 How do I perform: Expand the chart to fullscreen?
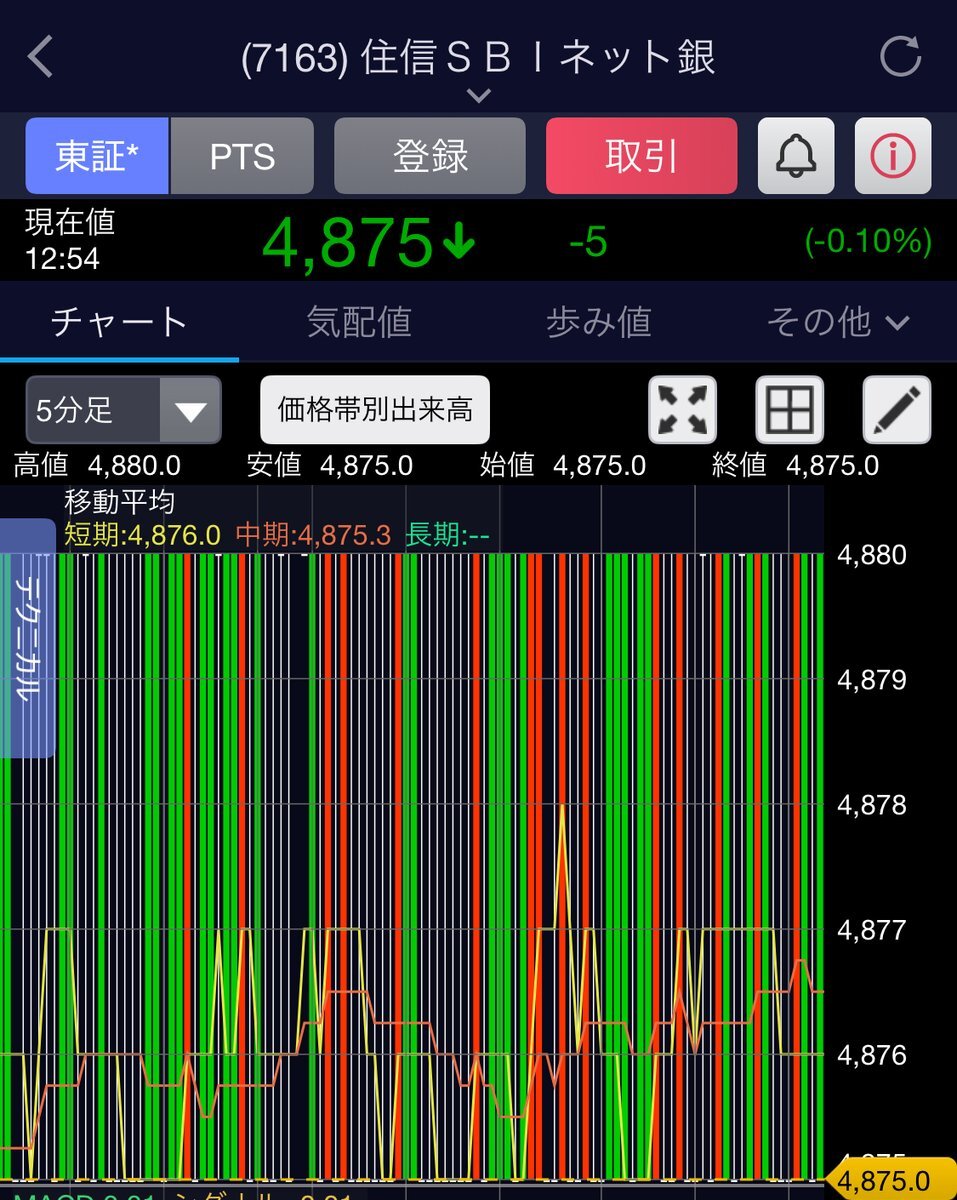click(x=684, y=410)
